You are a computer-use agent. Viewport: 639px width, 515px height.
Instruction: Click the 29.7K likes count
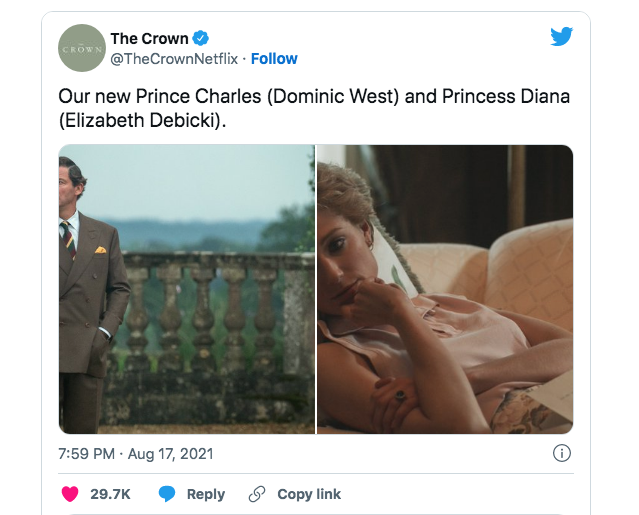tap(109, 494)
